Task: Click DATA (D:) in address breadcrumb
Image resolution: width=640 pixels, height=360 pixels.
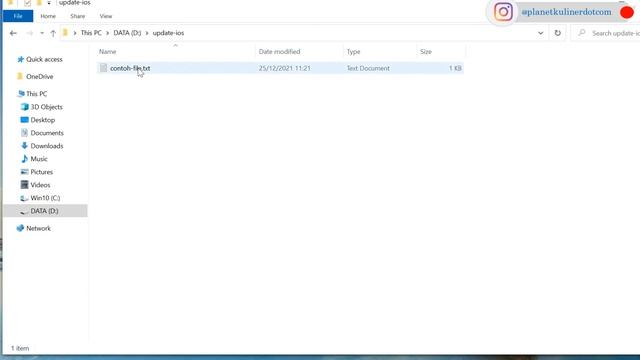Action: 127,33
